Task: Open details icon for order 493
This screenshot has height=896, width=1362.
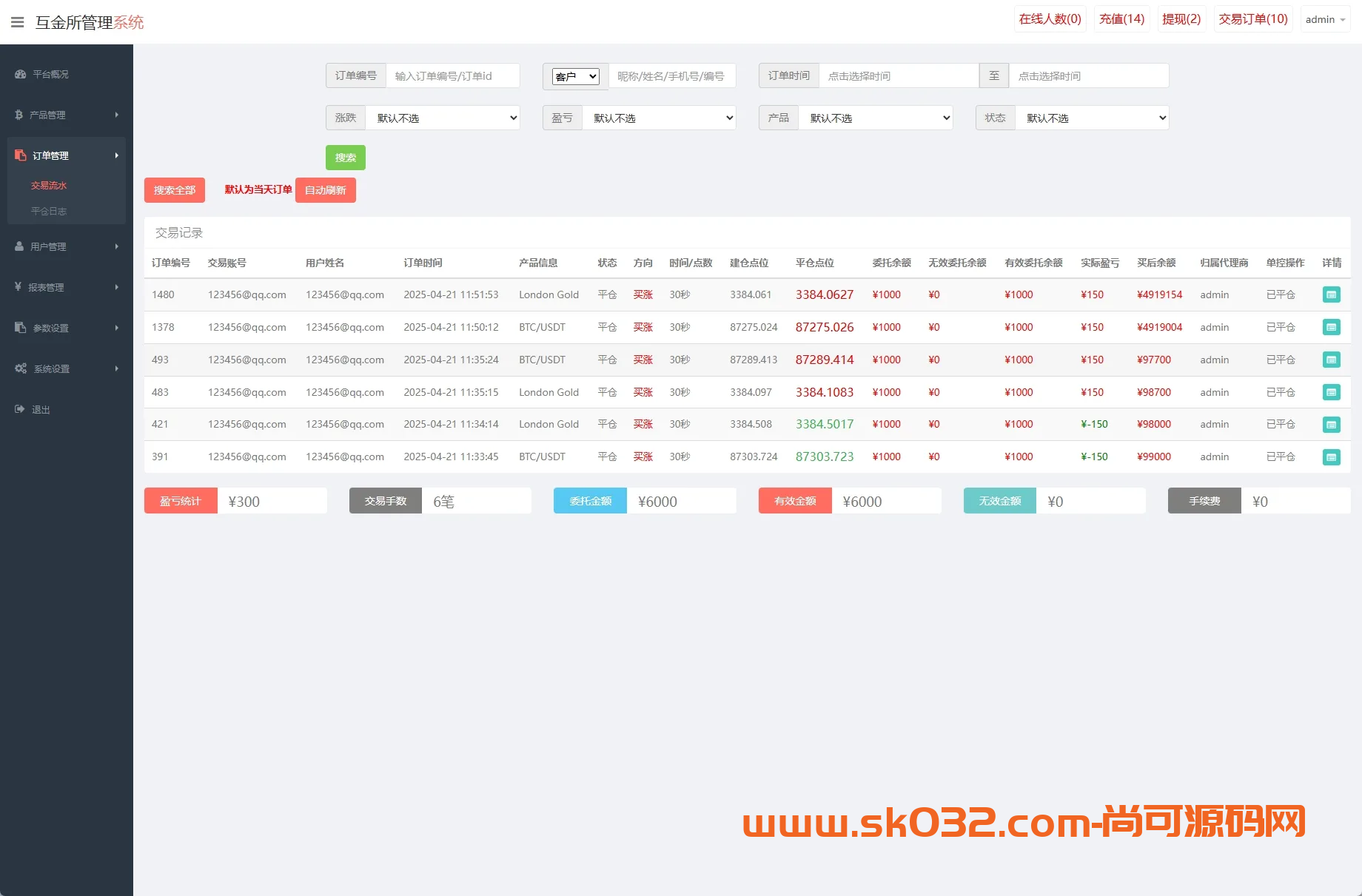Action: [1331, 360]
